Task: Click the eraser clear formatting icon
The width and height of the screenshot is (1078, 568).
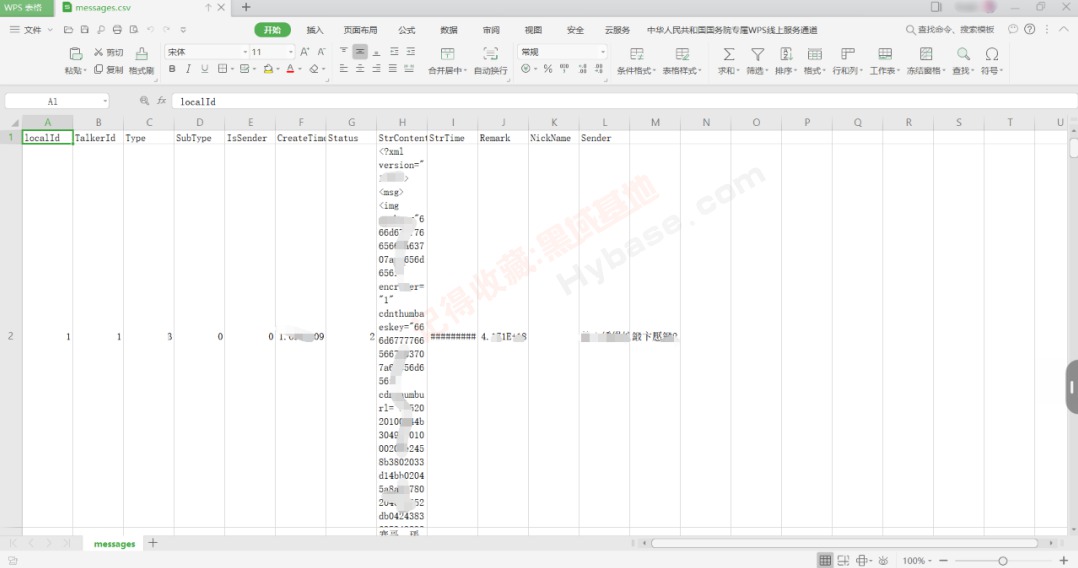Action: coord(314,69)
